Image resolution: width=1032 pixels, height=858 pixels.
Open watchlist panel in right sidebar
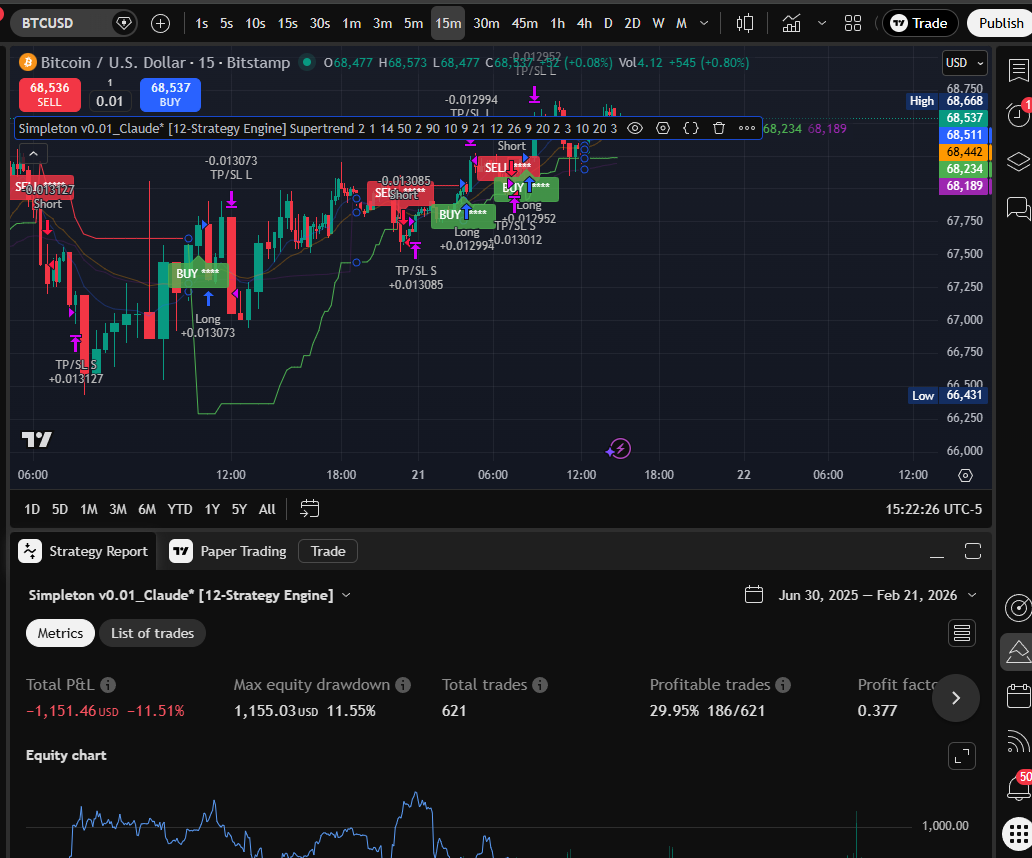(1018, 71)
